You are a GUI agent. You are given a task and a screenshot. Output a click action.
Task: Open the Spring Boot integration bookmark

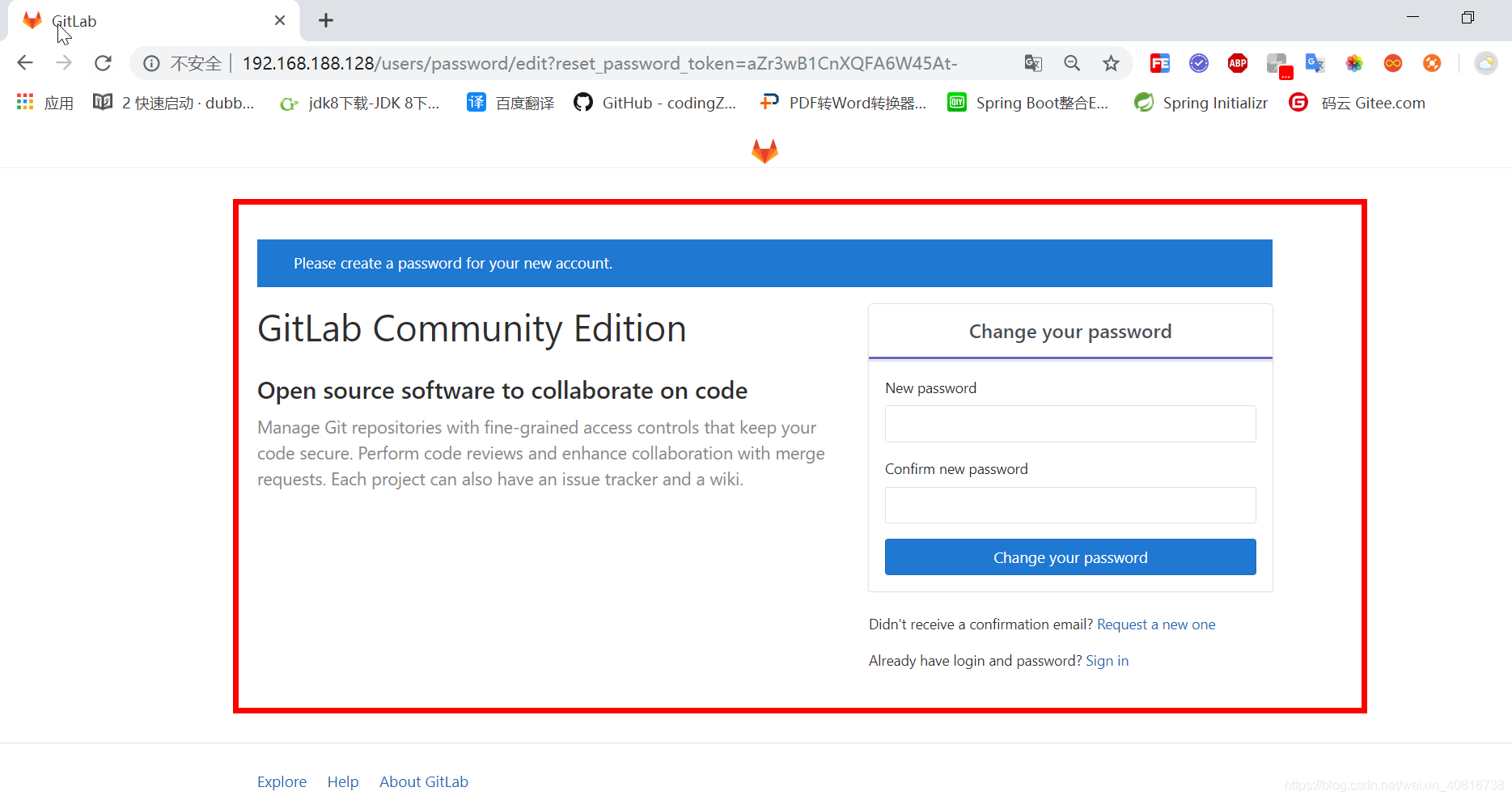(1028, 103)
